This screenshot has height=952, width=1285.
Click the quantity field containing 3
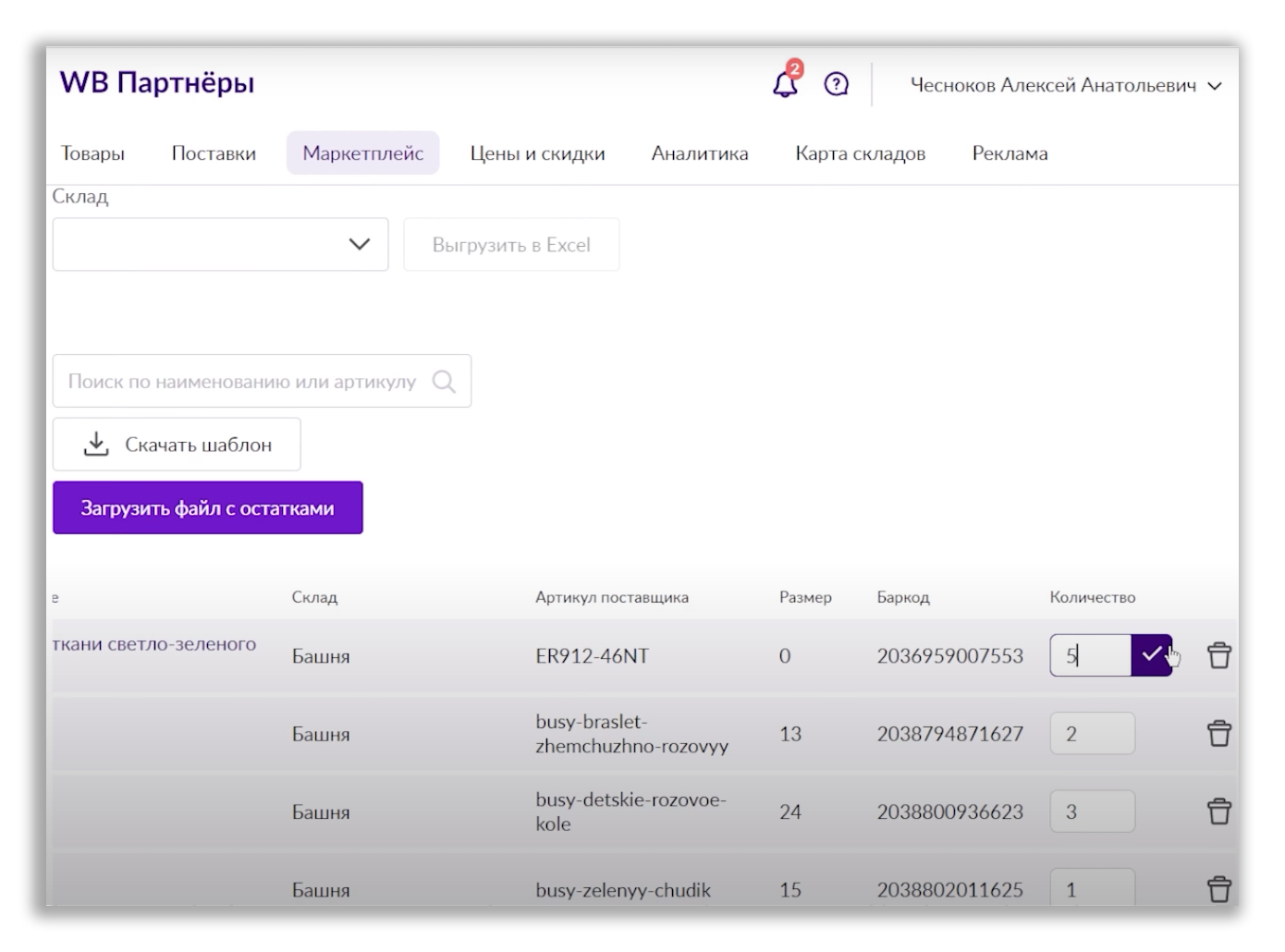pos(1092,811)
